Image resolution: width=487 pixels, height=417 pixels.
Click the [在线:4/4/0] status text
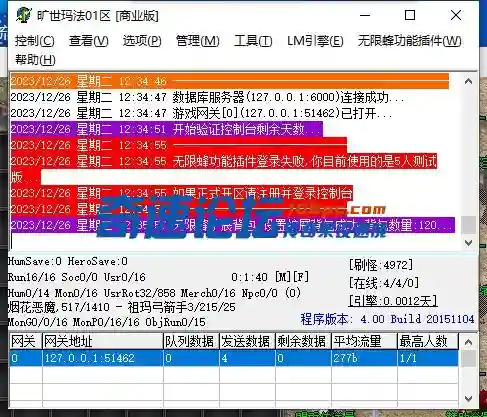(x=384, y=283)
